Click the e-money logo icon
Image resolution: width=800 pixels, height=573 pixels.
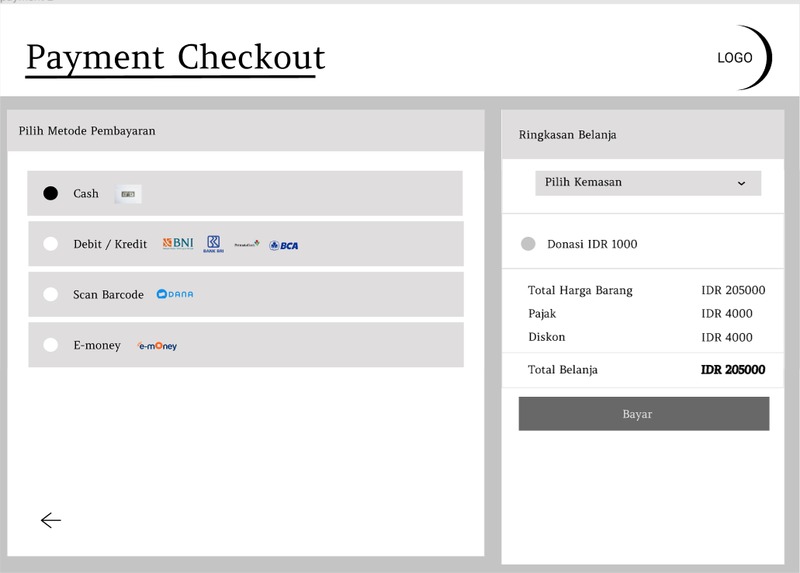[x=157, y=346]
